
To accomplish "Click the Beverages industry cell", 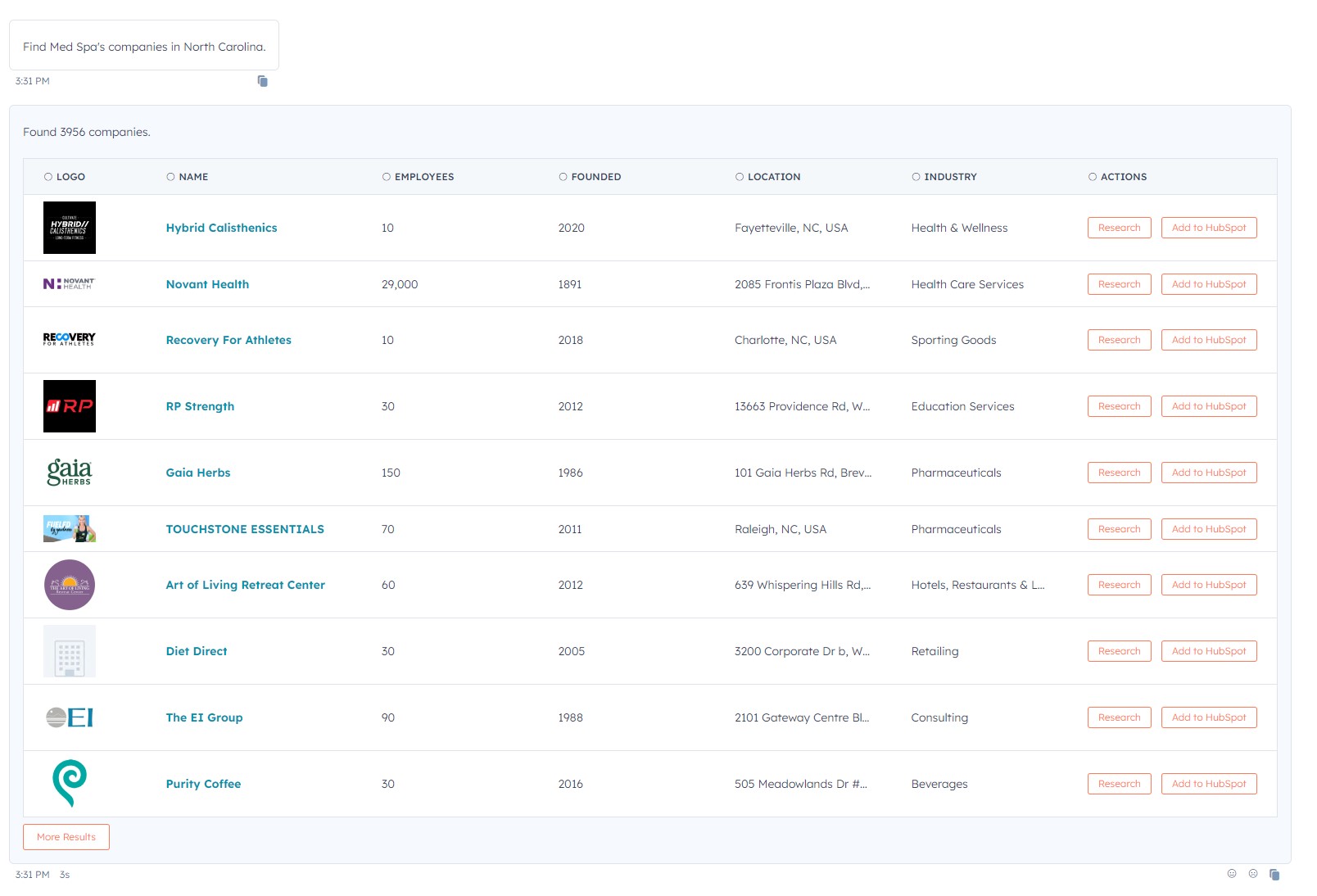I will [939, 784].
